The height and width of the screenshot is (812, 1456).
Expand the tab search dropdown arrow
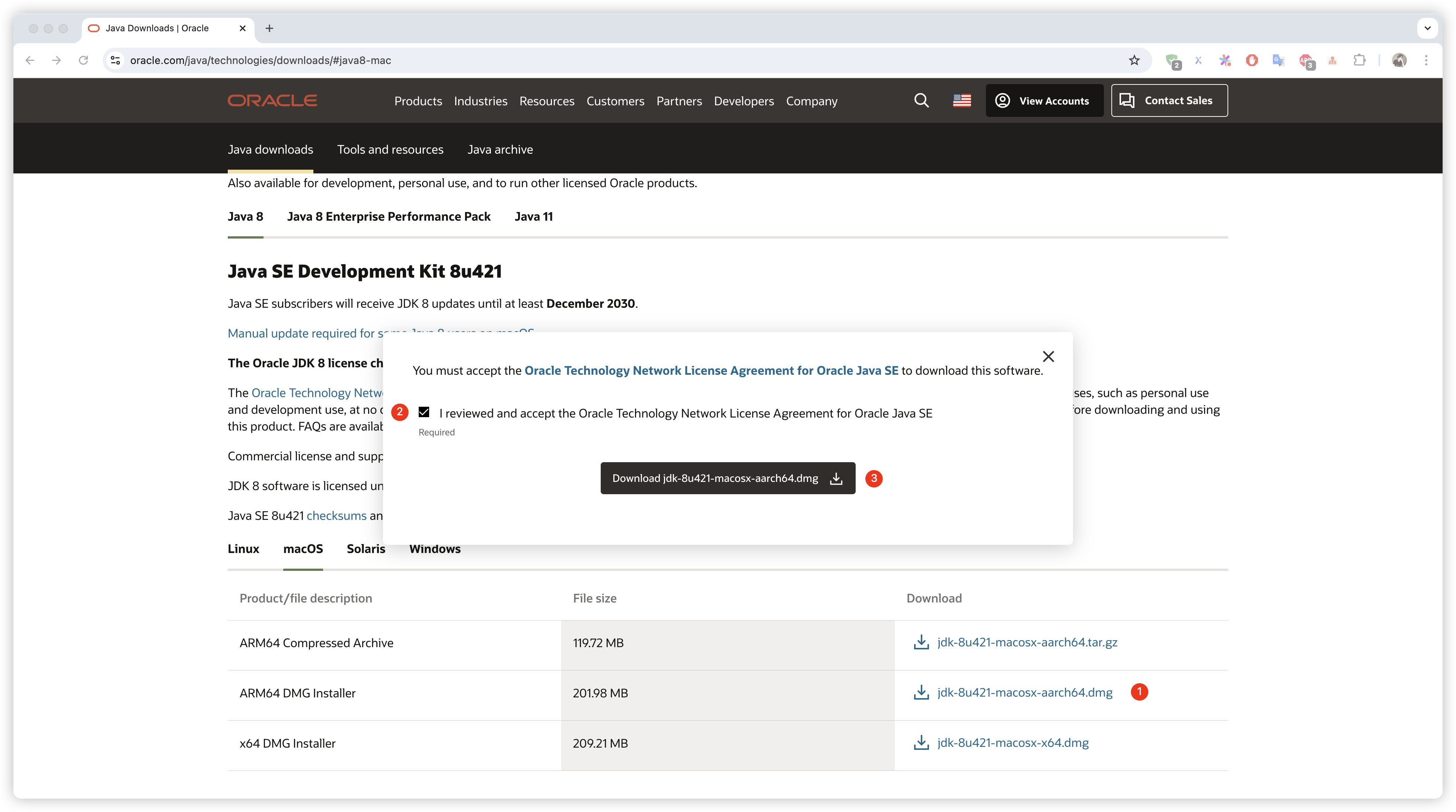pyautogui.click(x=1427, y=28)
